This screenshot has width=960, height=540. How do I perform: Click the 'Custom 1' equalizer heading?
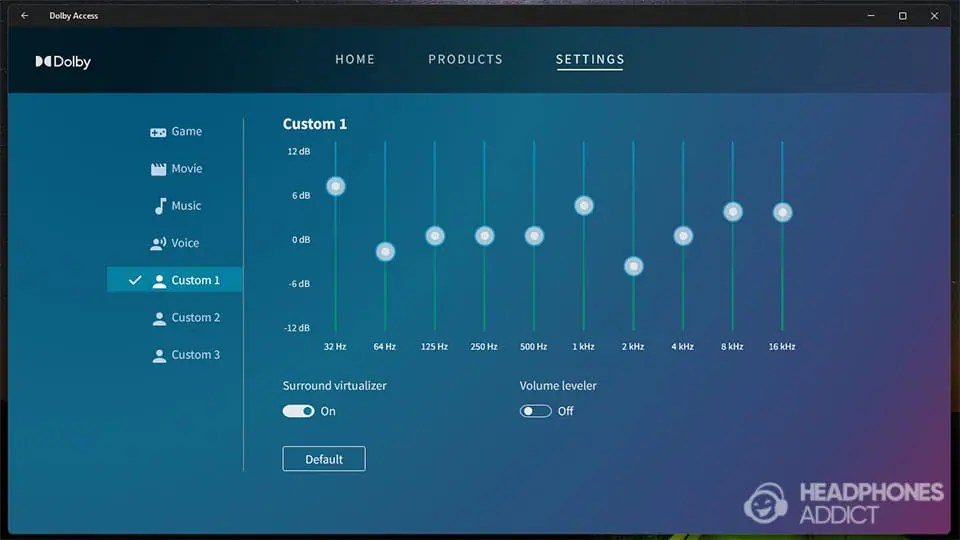point(315,124)
